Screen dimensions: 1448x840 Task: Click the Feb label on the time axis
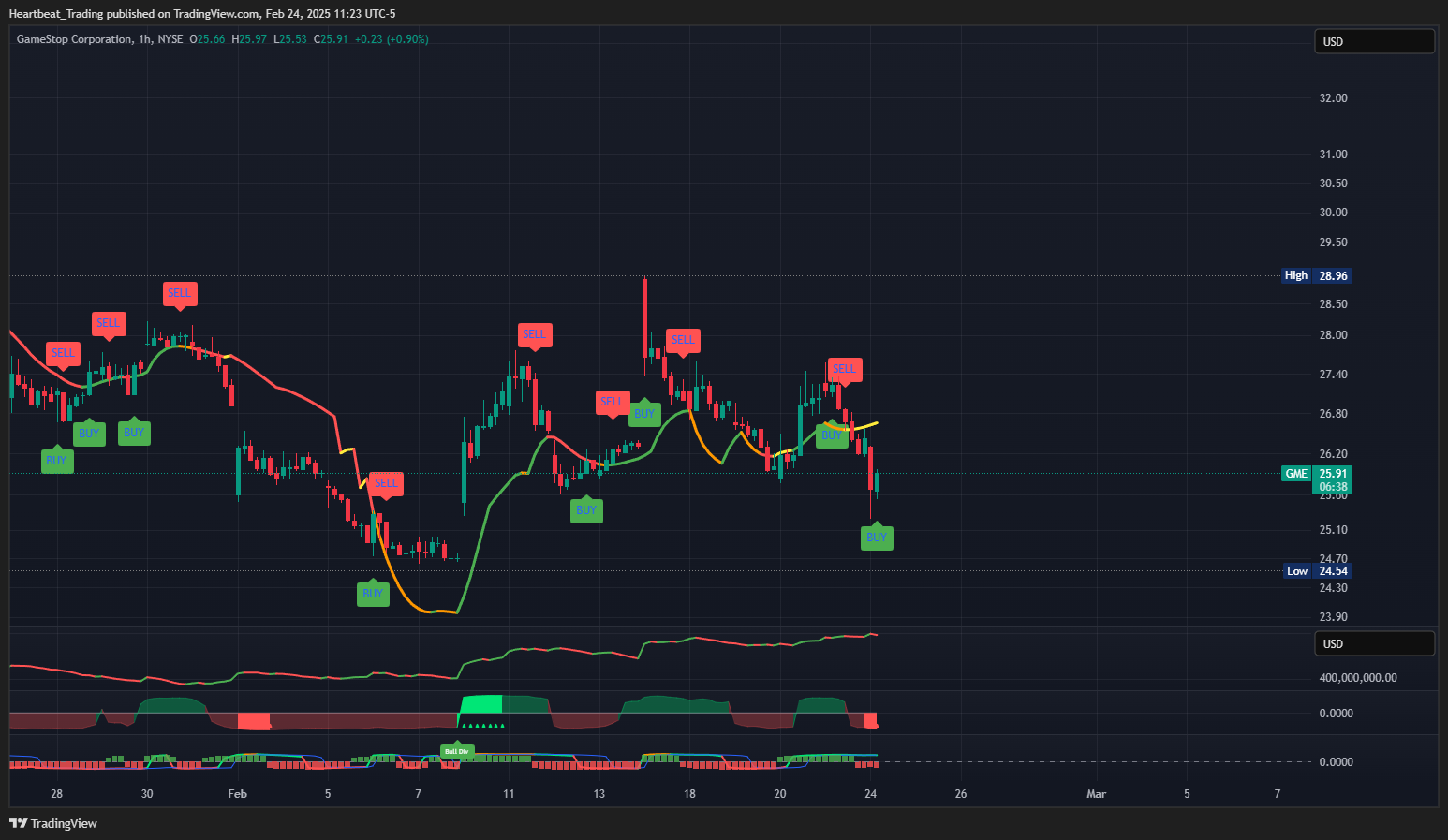(x=238, y=794)
